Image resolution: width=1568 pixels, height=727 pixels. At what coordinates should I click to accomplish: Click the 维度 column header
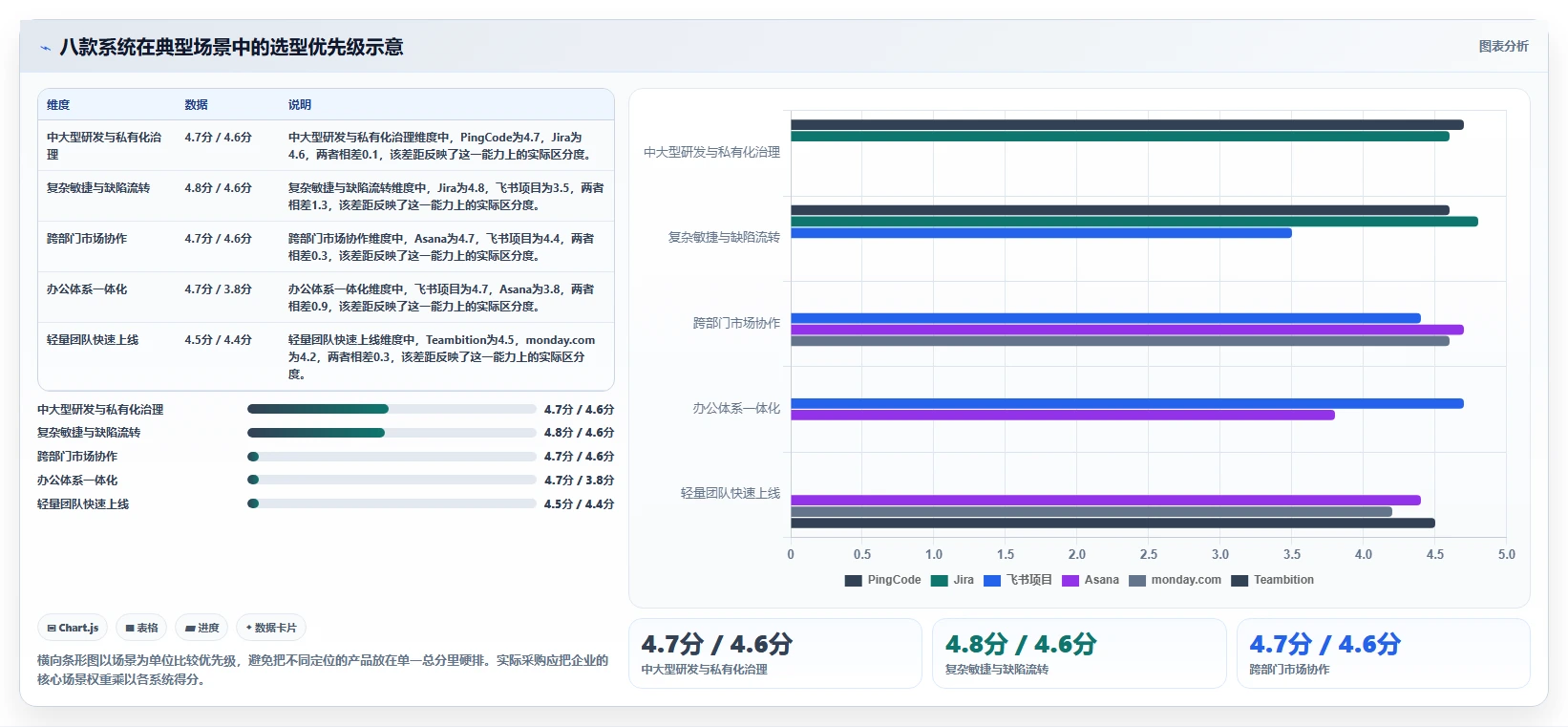[x=58, y=105]
